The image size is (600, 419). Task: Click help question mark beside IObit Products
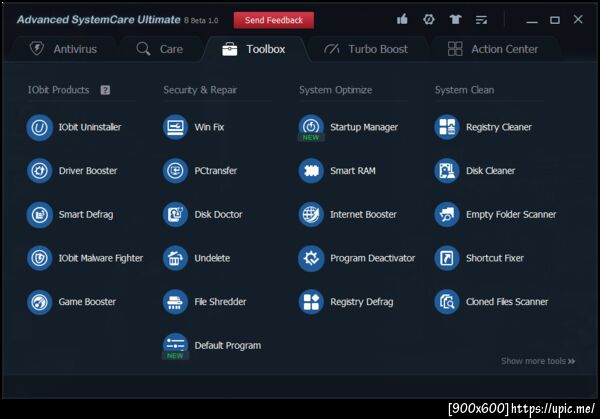coord(105,90)
